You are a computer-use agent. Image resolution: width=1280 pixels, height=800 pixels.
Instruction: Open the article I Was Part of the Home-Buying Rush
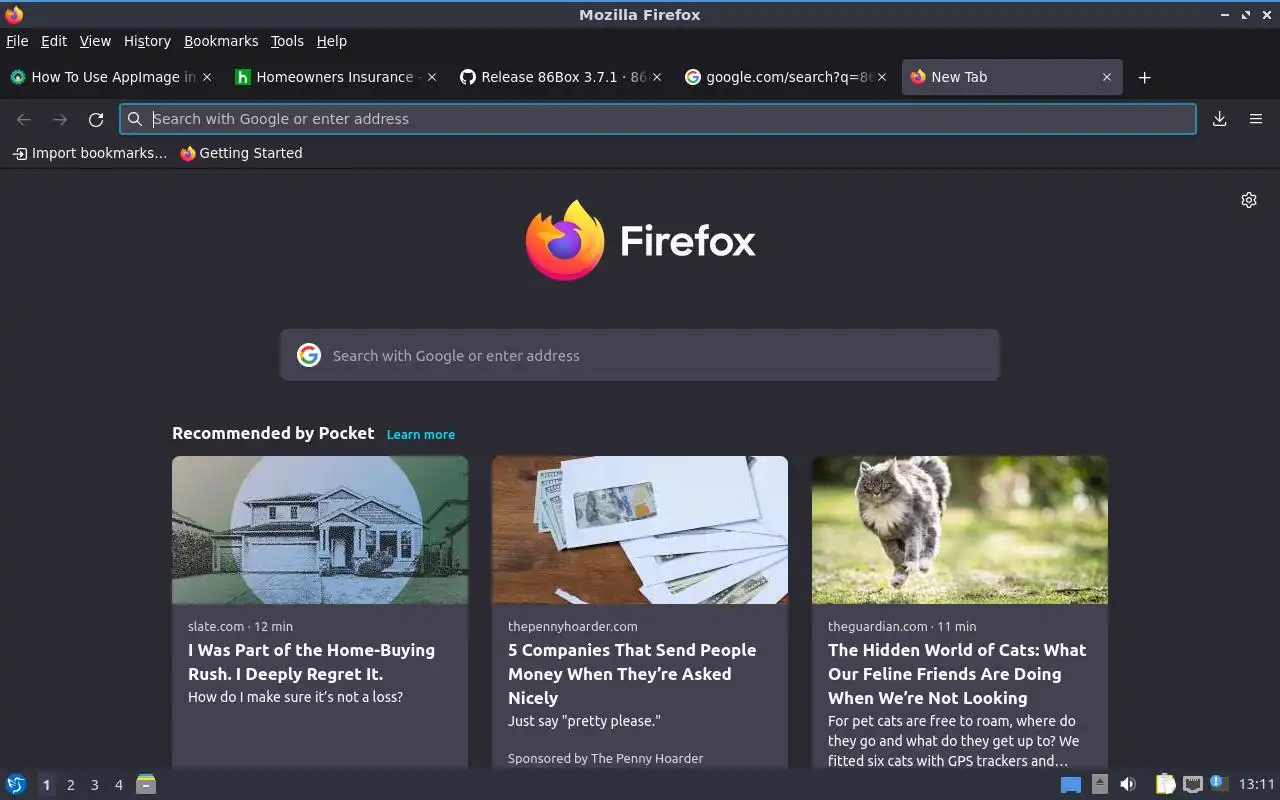click(x=311, y=662)
